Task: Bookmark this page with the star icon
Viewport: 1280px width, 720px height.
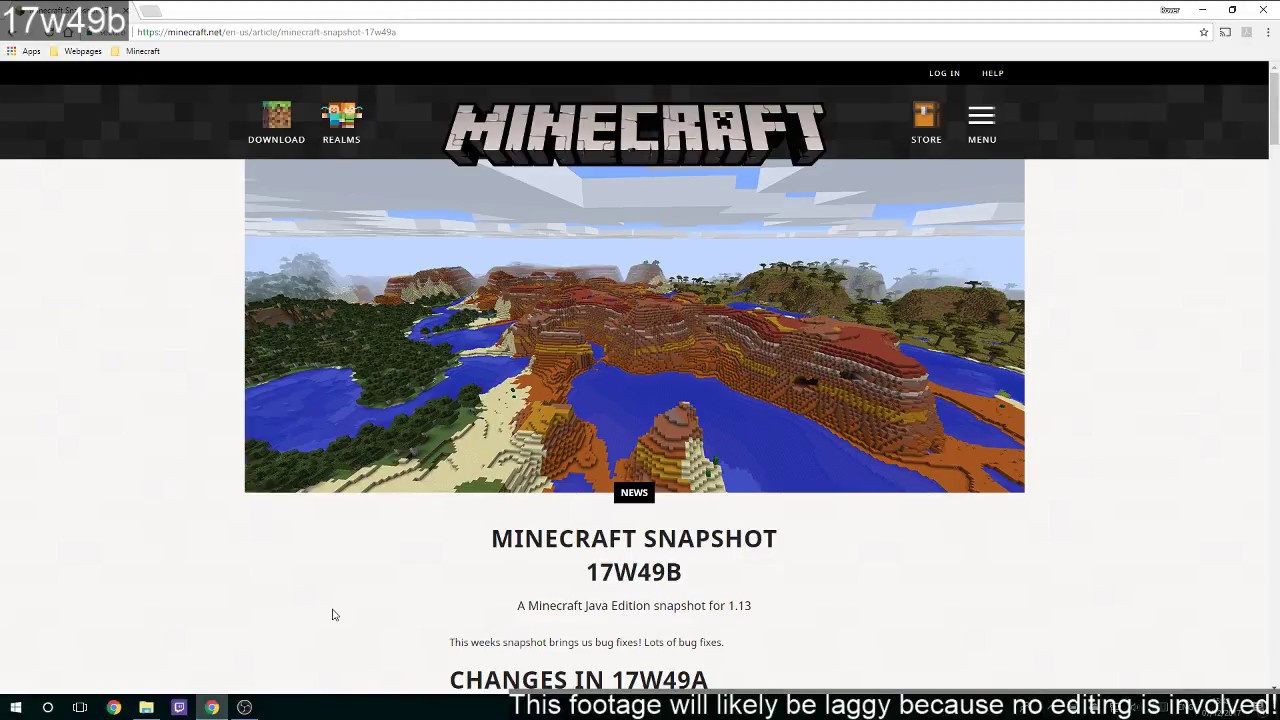Action: [x=1204, y=32]
